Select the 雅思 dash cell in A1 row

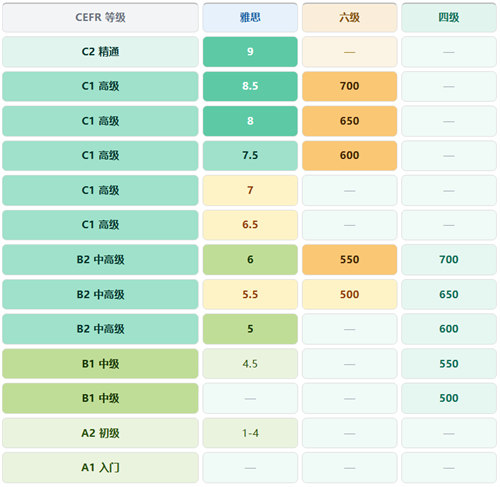click(x=250, y=468)
